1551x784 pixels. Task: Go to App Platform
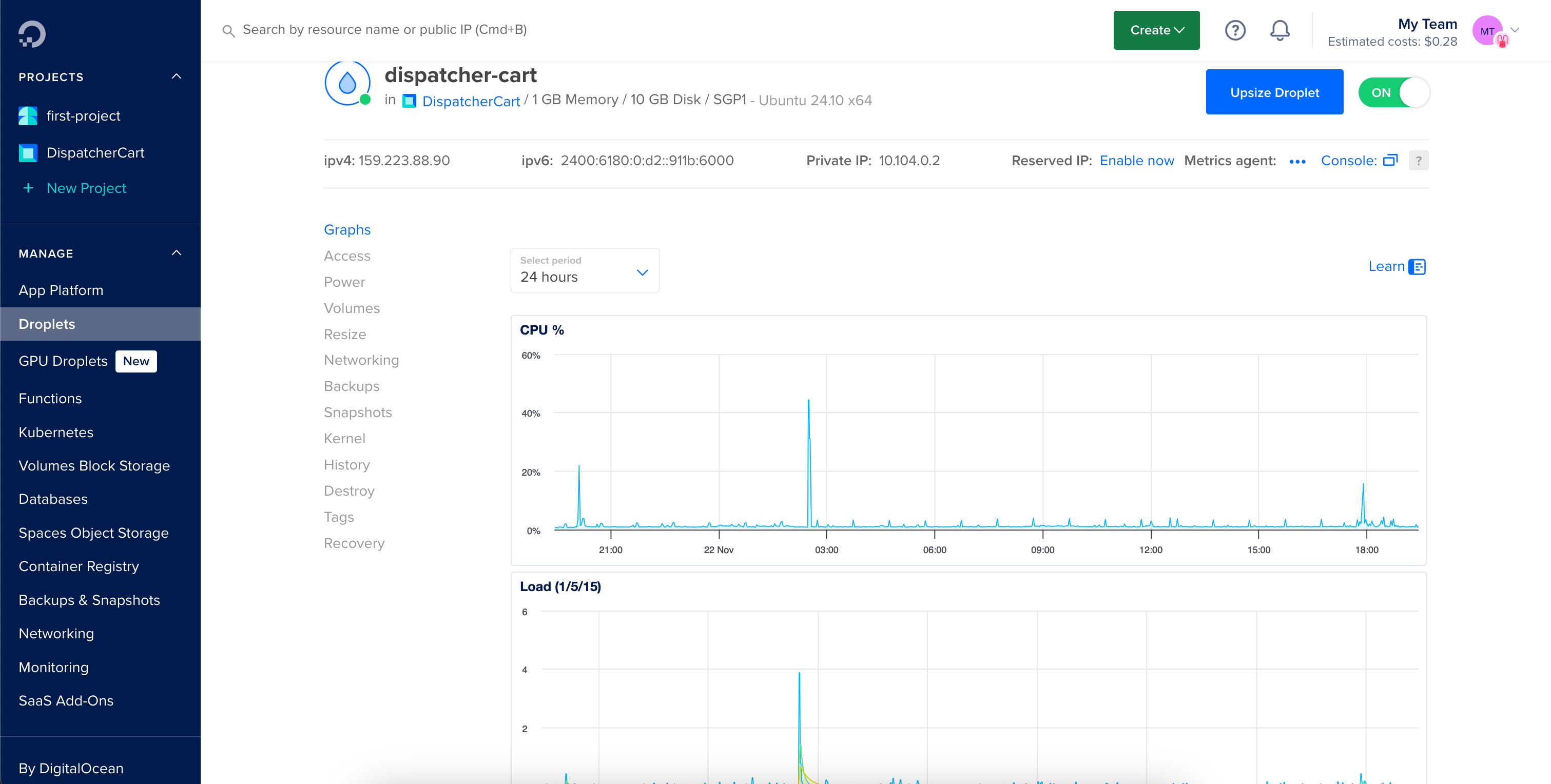(x=61, y=290)
